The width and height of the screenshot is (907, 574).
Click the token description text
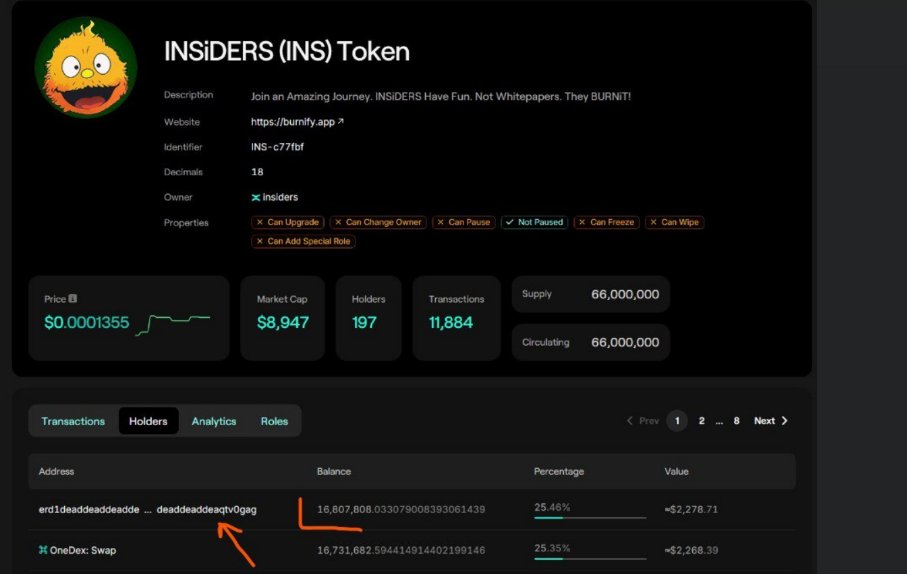(x=441, y=97)
